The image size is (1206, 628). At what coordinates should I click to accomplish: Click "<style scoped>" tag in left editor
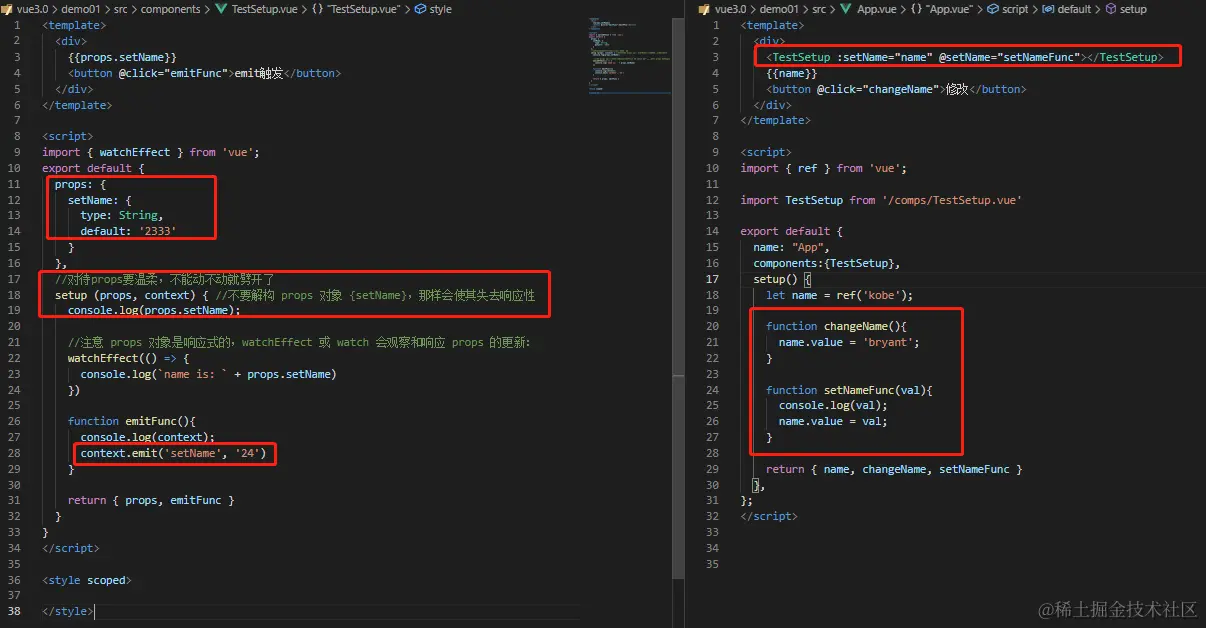tap(86, 580)
